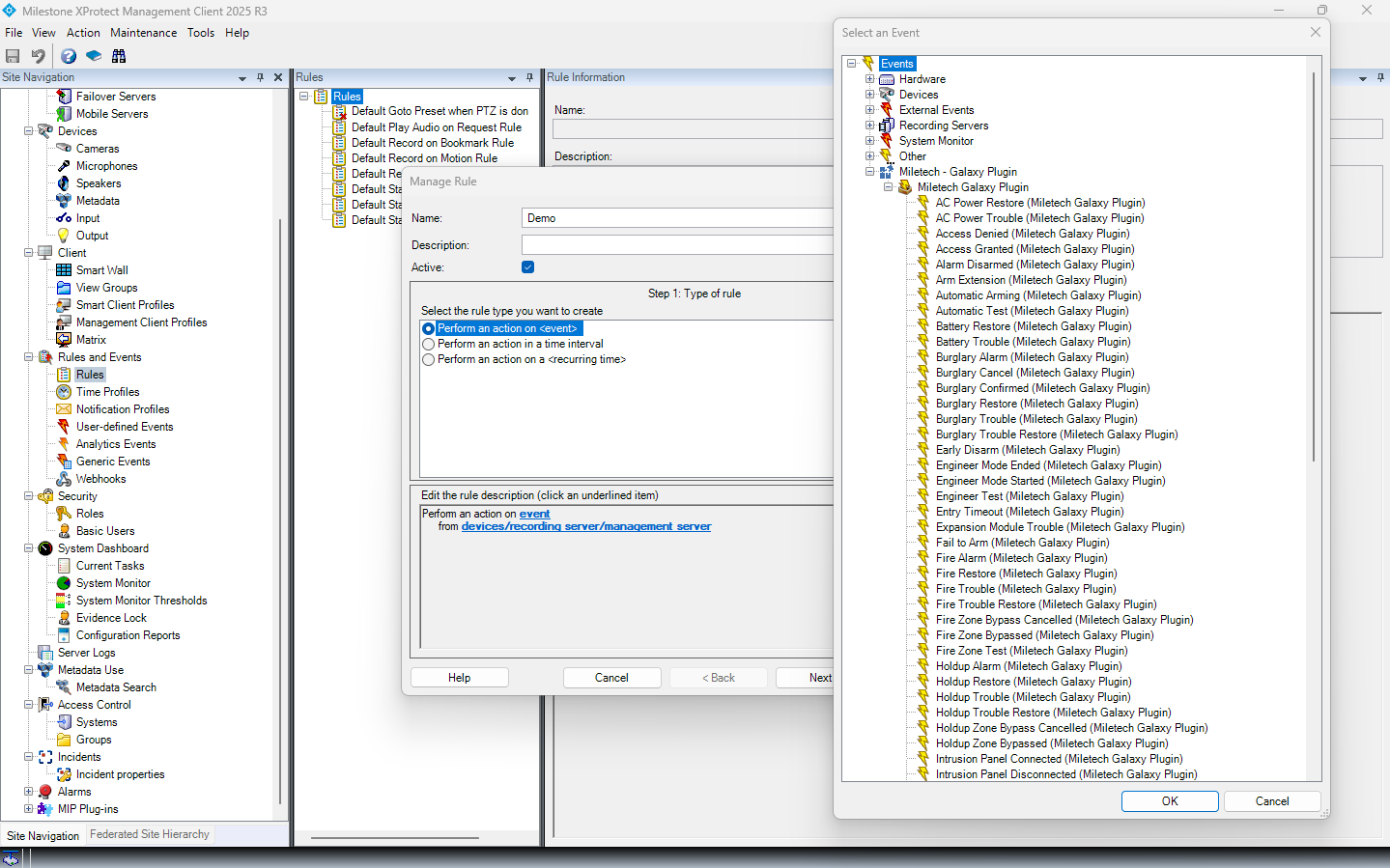Select the Cameras node icon
The width and height of the screenshot is (1390, 868).
pyautogui.click(x=64, y=149)
